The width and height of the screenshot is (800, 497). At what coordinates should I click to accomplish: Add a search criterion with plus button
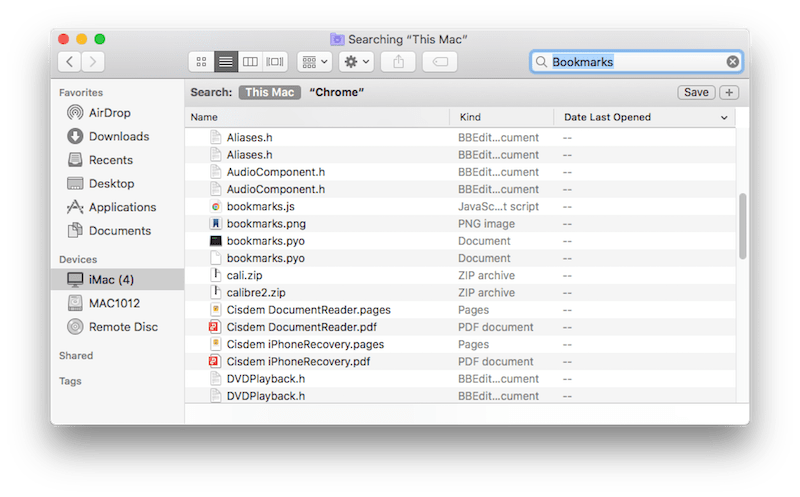pyautogui.click(x=729, y=92)
